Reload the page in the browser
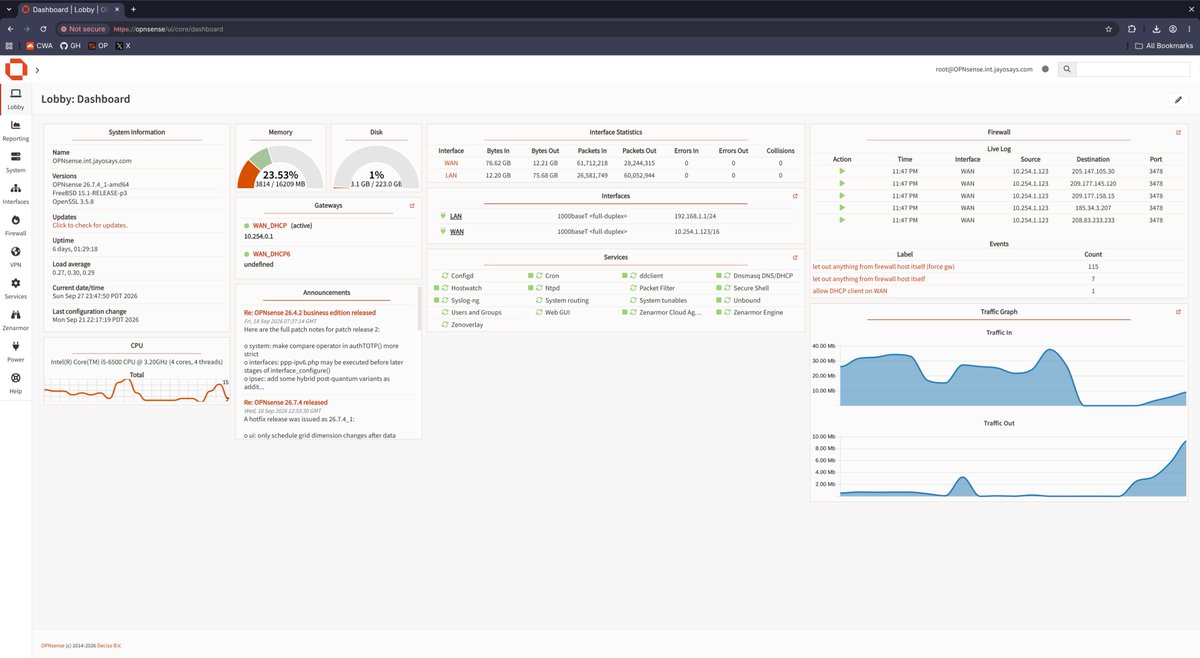 (43, 29)
